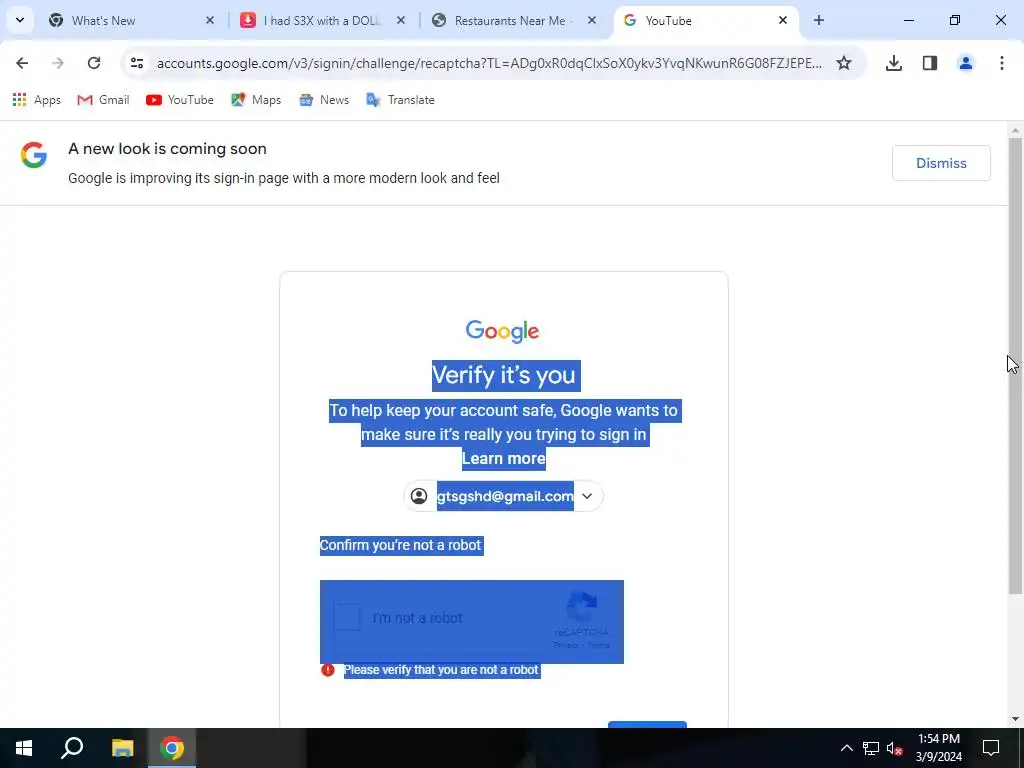The width and height of the screenshot is (1024, 768).
Task: Switch to the What's New tab
Action: point(133,20)
